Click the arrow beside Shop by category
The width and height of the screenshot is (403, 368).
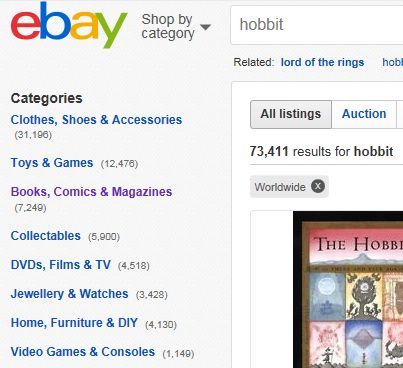click(206, 27)
